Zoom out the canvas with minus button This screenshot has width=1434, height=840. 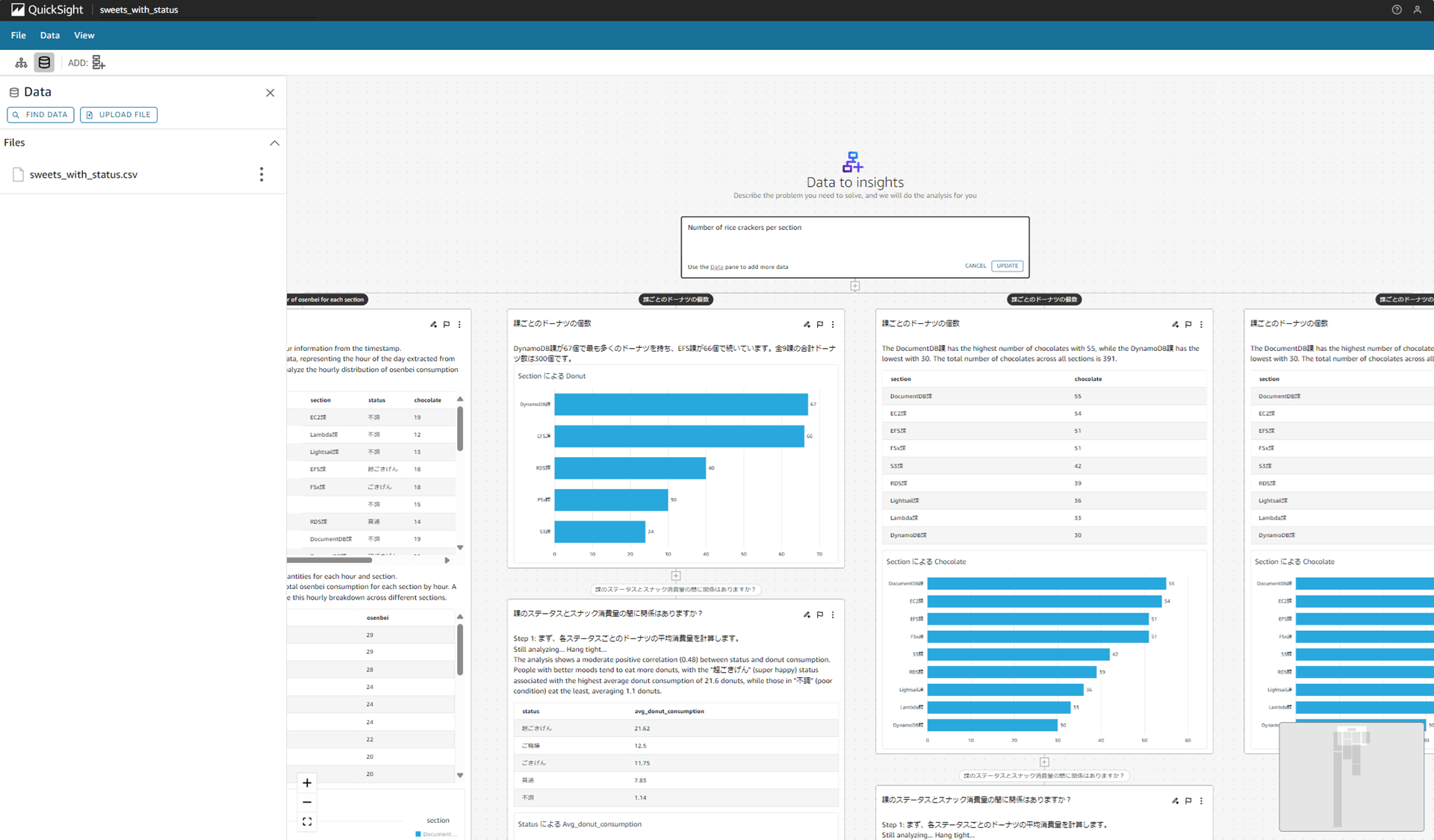[x=307, y=802]
